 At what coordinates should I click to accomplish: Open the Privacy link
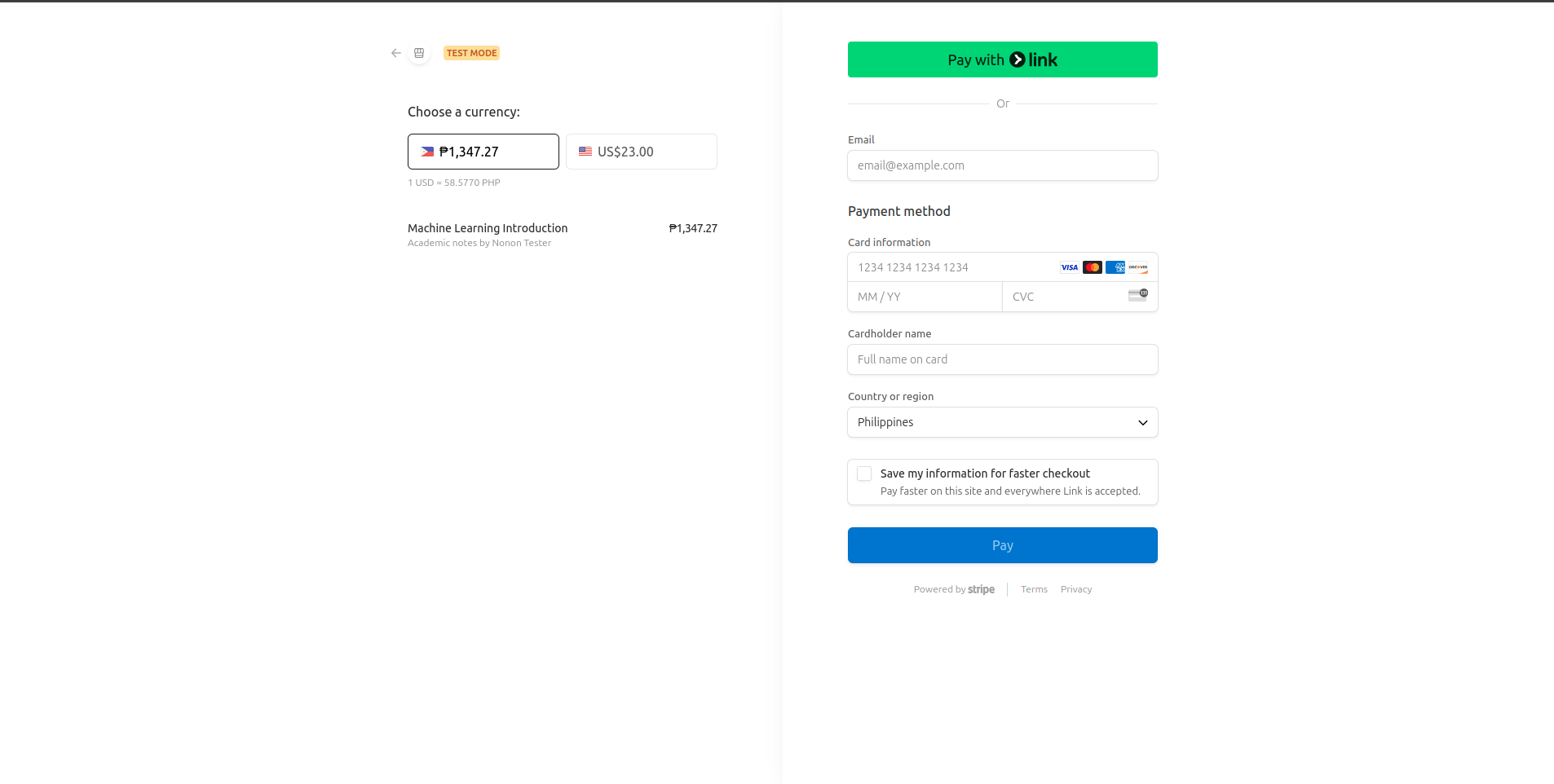(1075, 589)
